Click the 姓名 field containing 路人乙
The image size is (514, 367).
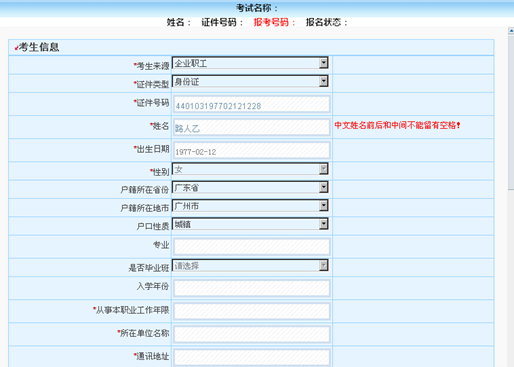click(x=252, y=127)
